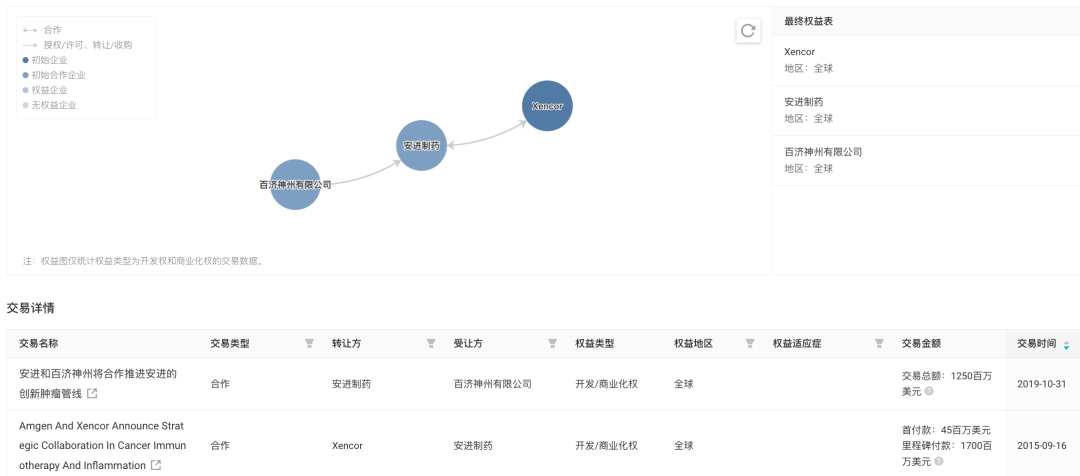
Task: Click 无权益企业 legend entry
Action: [x=50, y=105]
